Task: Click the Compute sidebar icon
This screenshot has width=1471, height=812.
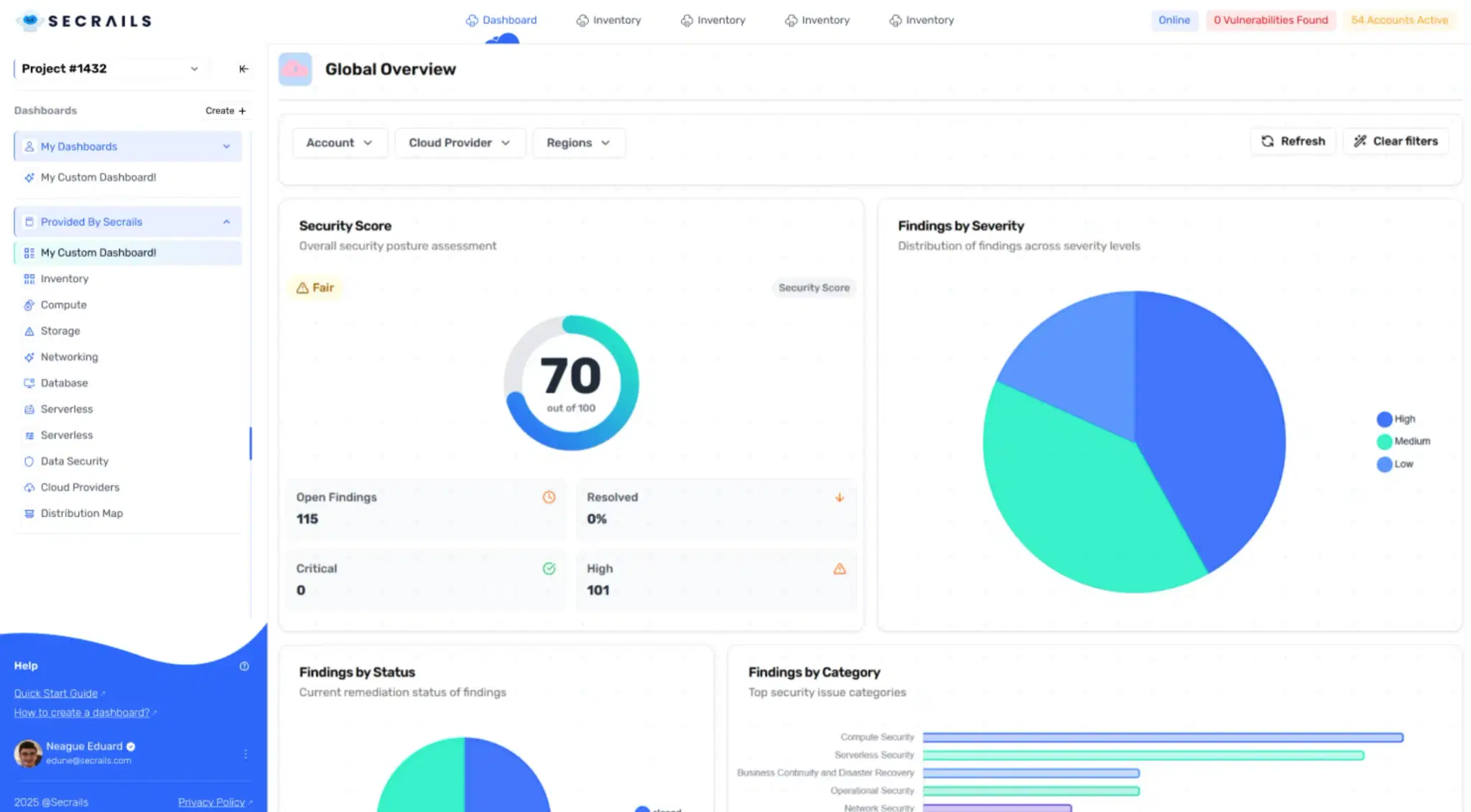Action: click(x=29, y=305)
